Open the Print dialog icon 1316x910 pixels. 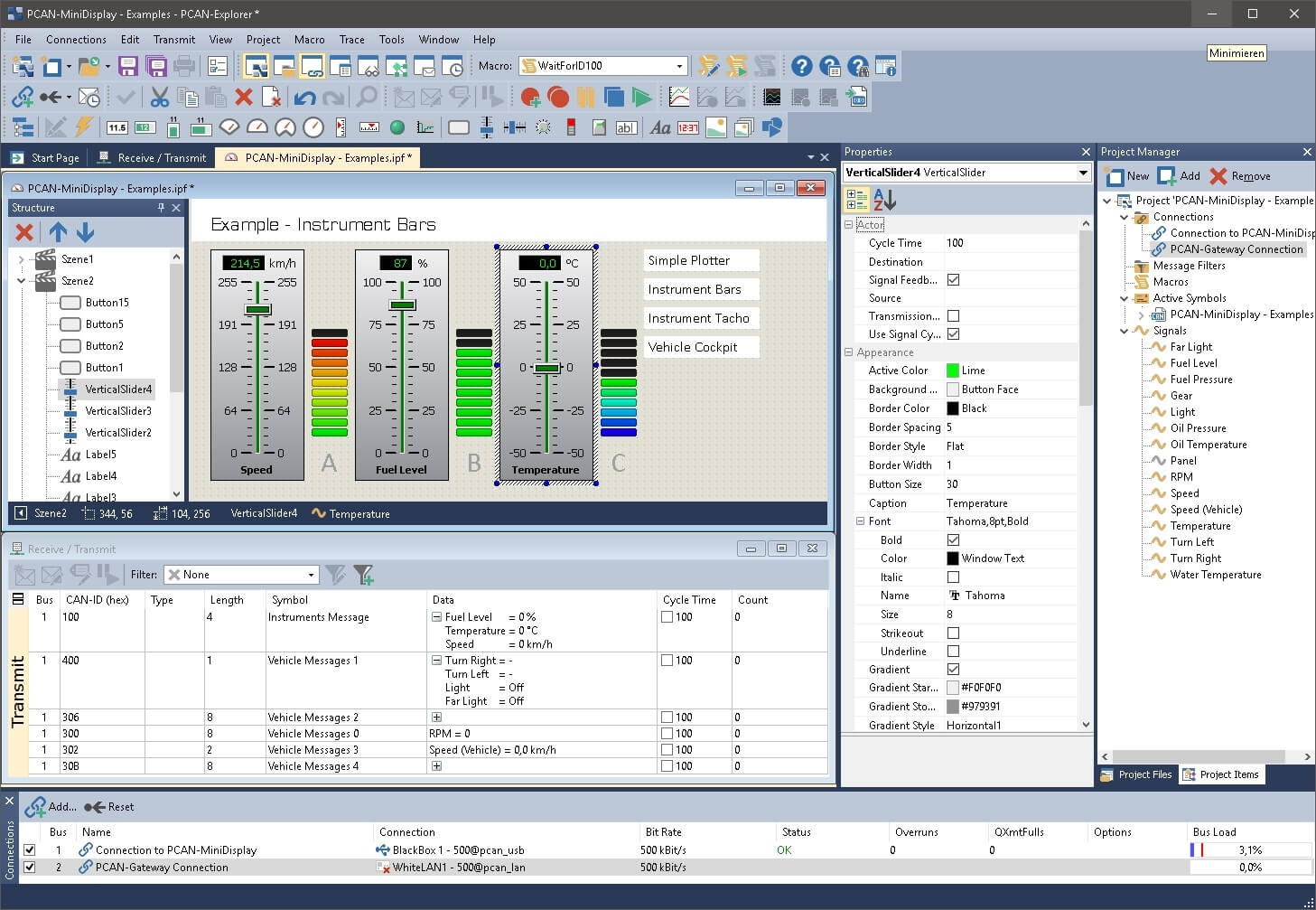click(185, 65)
